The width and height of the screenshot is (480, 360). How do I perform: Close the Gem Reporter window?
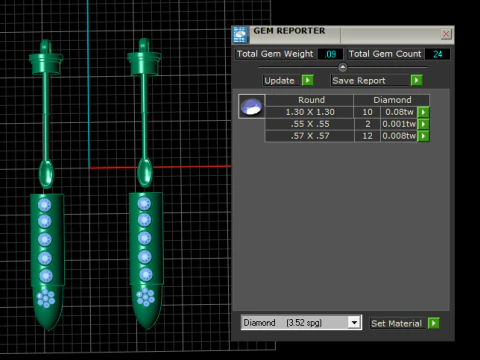(446, 34)
